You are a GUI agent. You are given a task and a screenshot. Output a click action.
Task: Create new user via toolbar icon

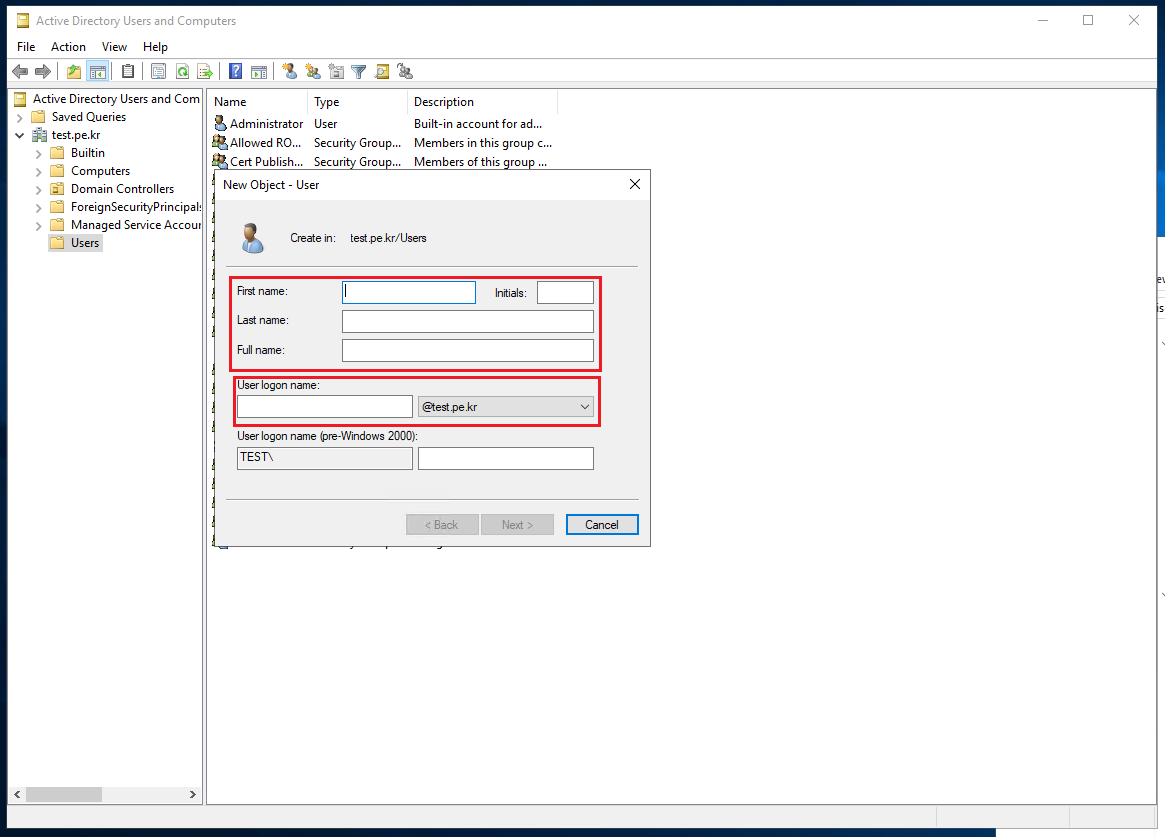[x=290, y=71]
